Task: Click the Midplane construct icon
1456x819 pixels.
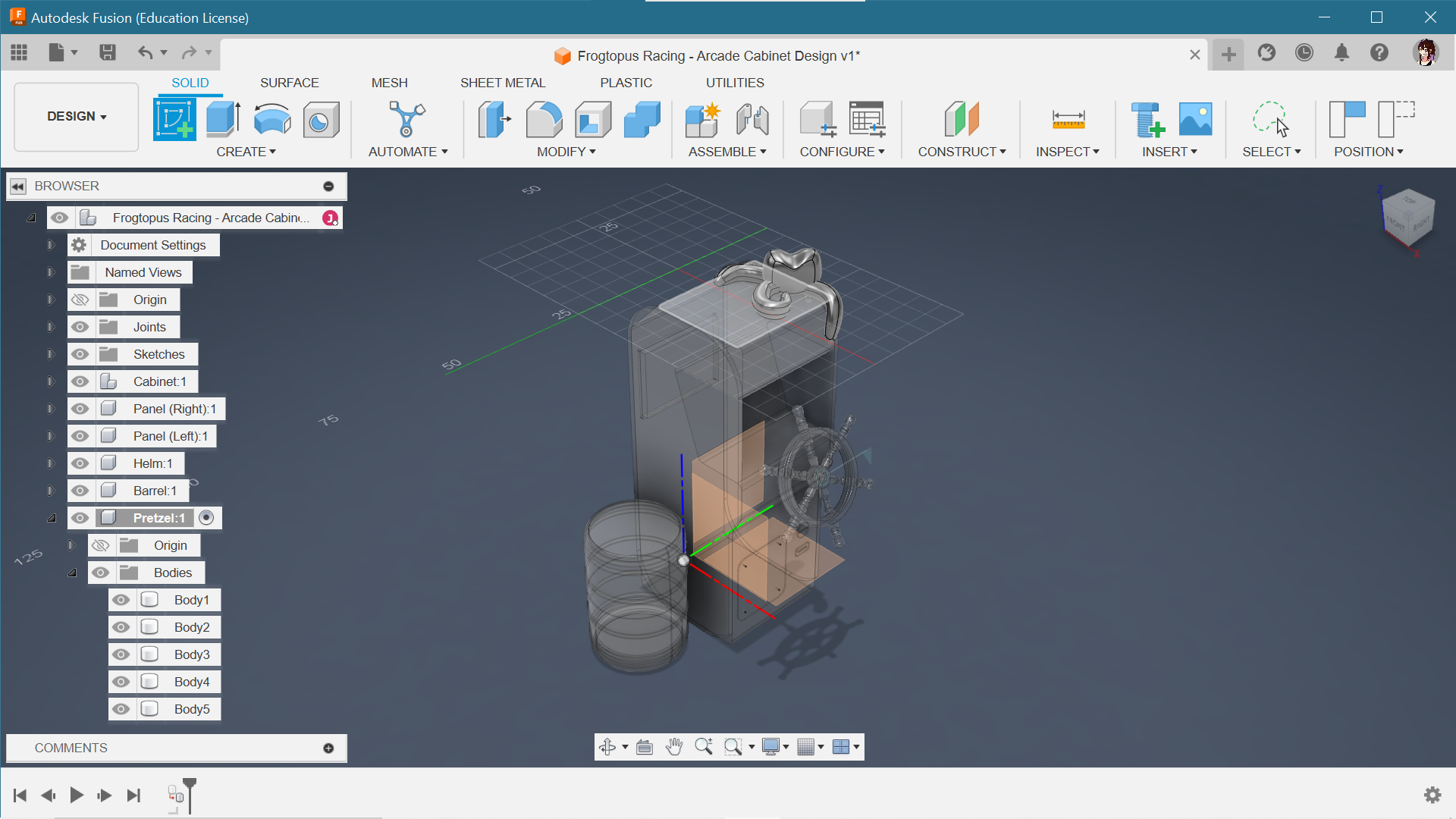Action: 962,119
